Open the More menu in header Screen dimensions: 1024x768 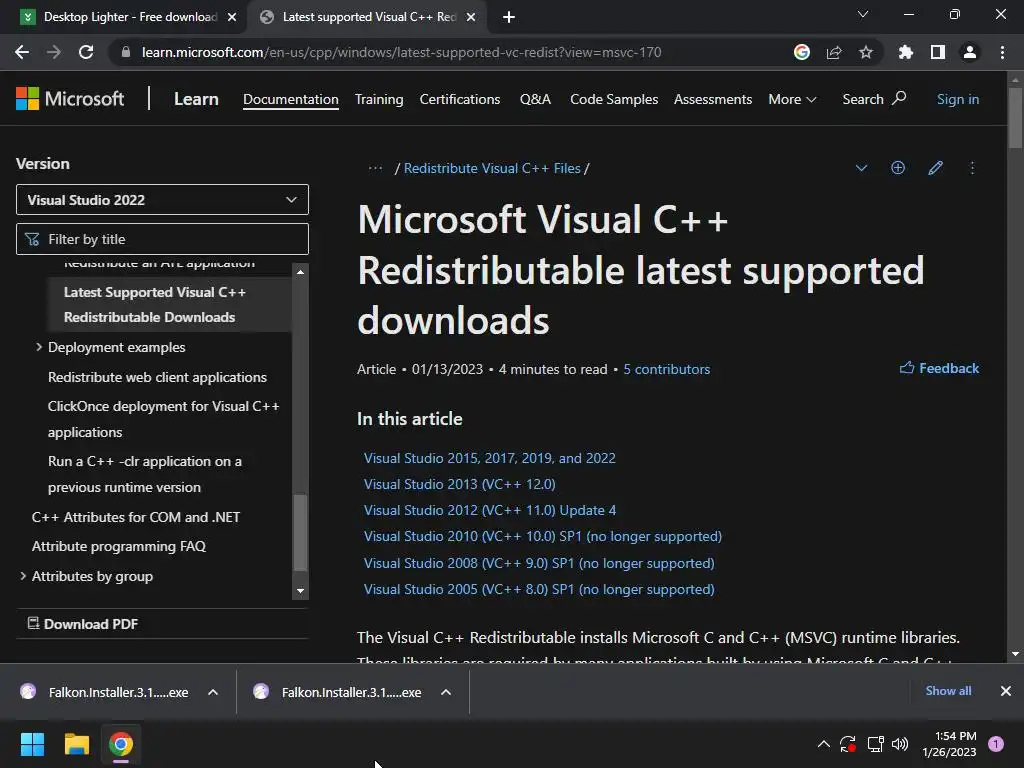tap(792, 99)
